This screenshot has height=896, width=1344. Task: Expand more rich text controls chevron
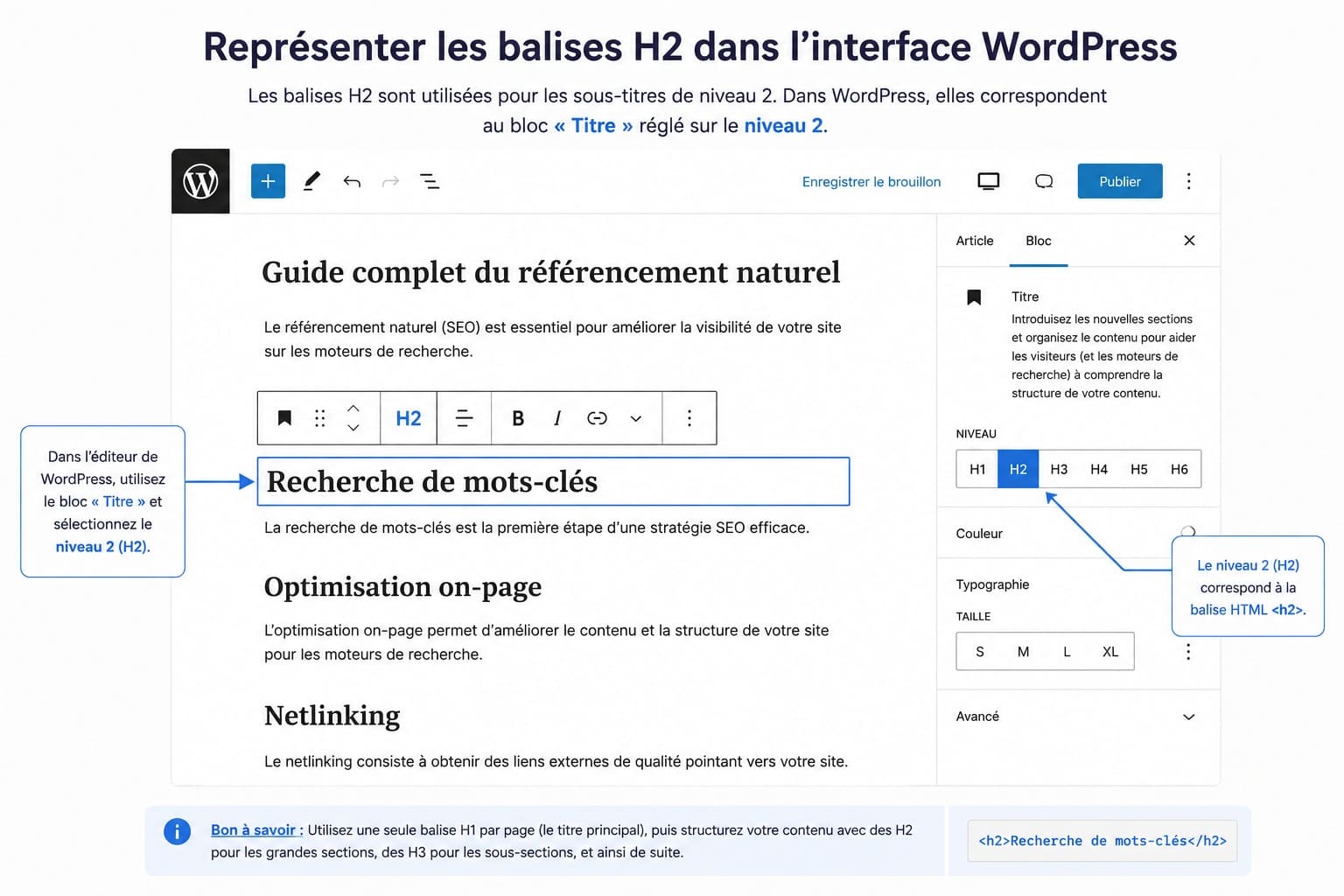click(x=636, y=419)
